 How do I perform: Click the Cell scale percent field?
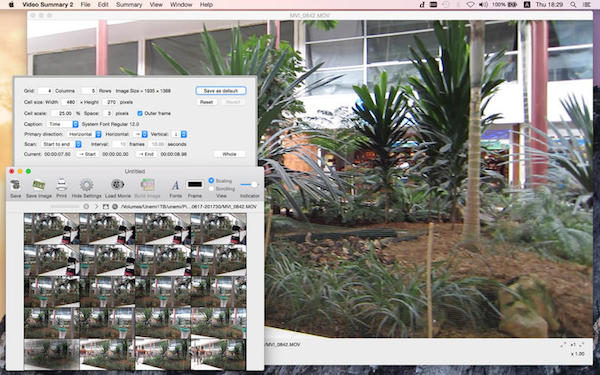click(62, 113)
